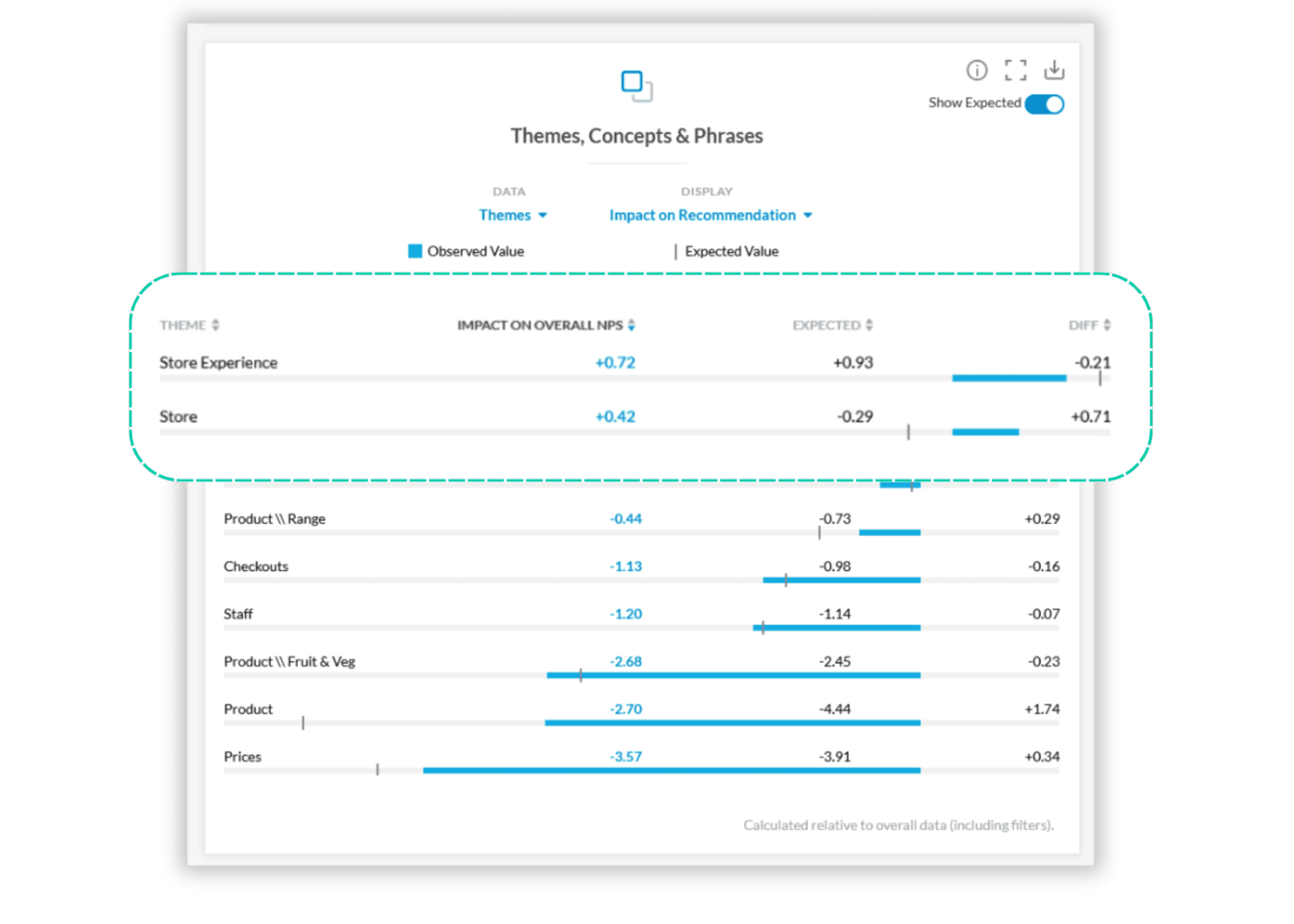The width and height of the screenshot is (1294, 924).
Task: Sort by Expected column arrows
Action: (869, 325)
